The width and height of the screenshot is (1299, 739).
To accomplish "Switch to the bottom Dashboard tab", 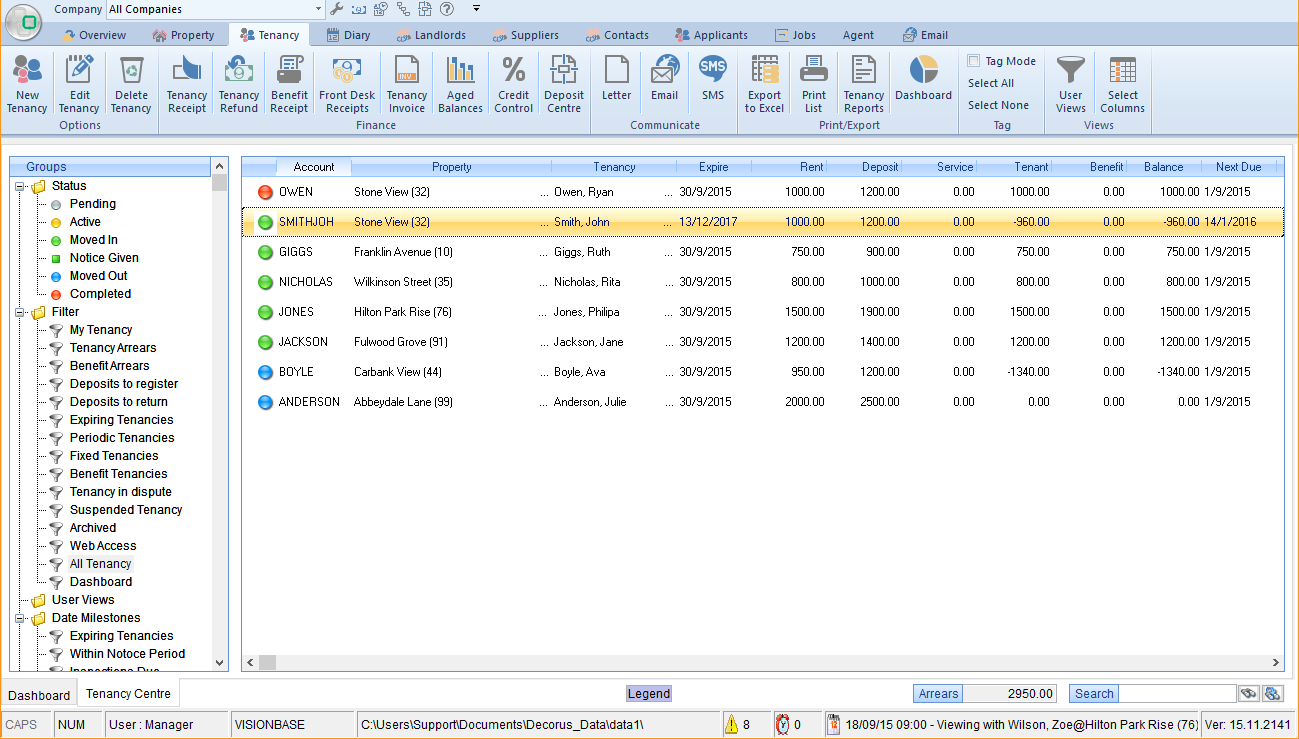I will (40, 695).
